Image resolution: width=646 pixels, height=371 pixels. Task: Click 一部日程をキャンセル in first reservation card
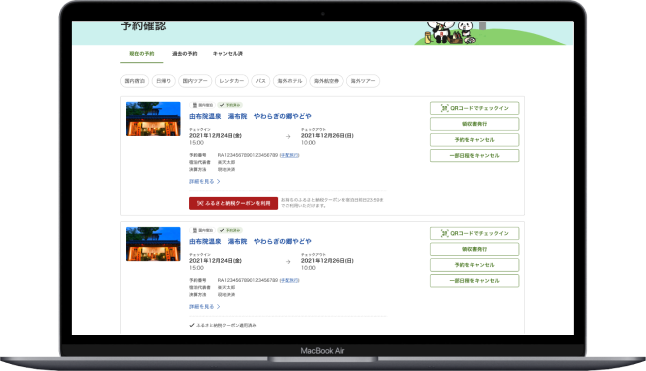475,156
